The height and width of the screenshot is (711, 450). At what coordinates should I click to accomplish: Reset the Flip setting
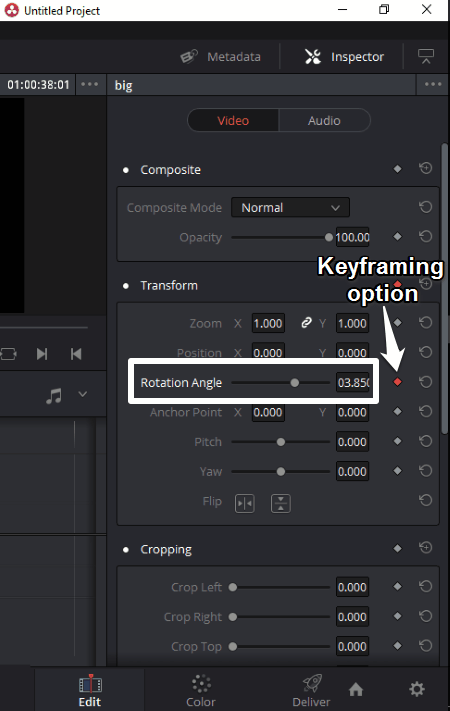click(426, 500)
